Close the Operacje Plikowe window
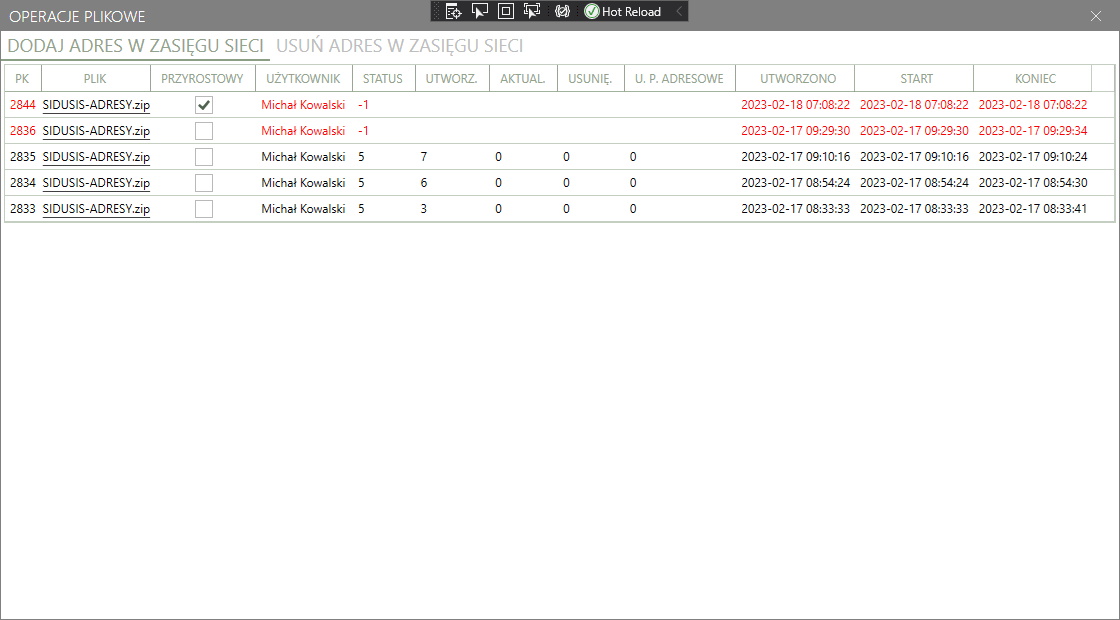 [x=1096, y=15]
